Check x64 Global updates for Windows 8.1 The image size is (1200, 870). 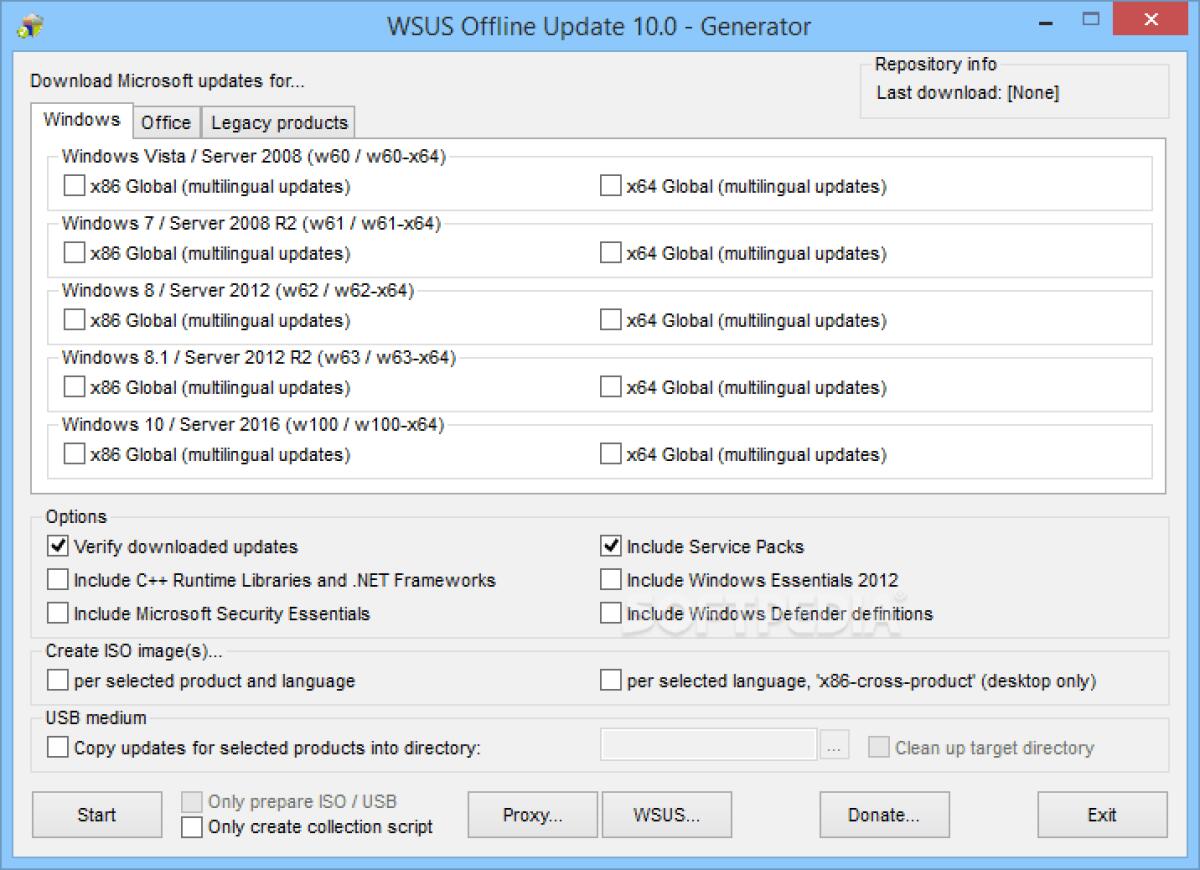[610, 387]
